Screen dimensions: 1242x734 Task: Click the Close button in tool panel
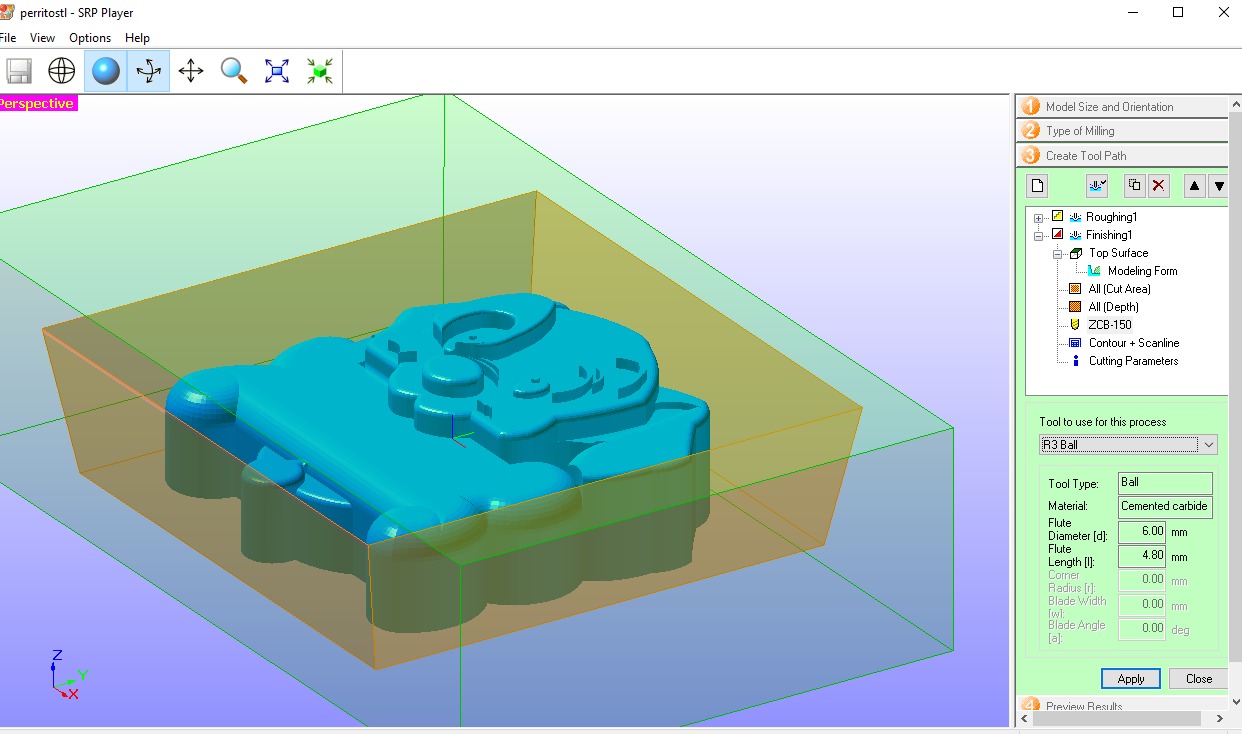pos(1199,678)
